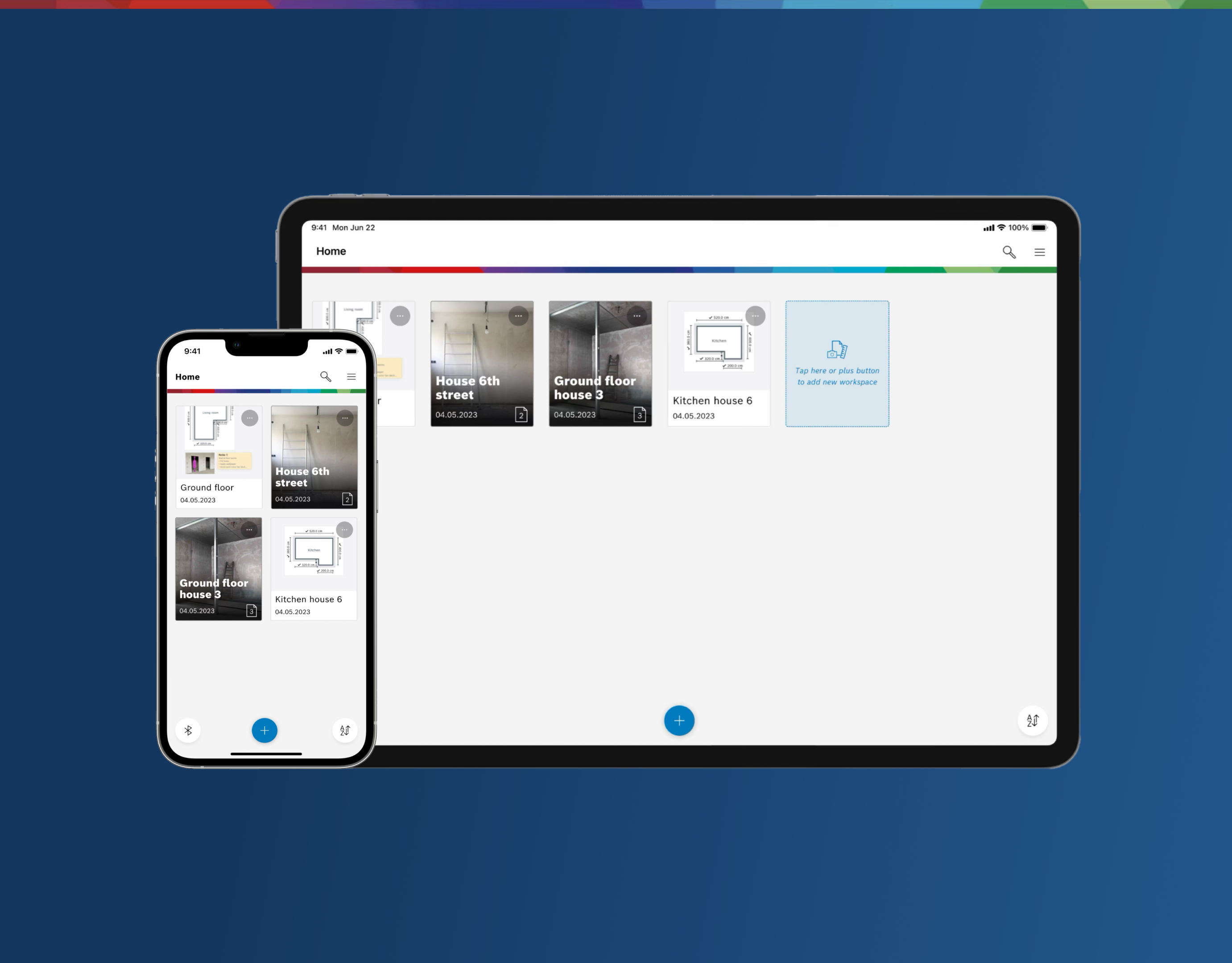Open the hamburger menu on the phone

tap(351, 377)
